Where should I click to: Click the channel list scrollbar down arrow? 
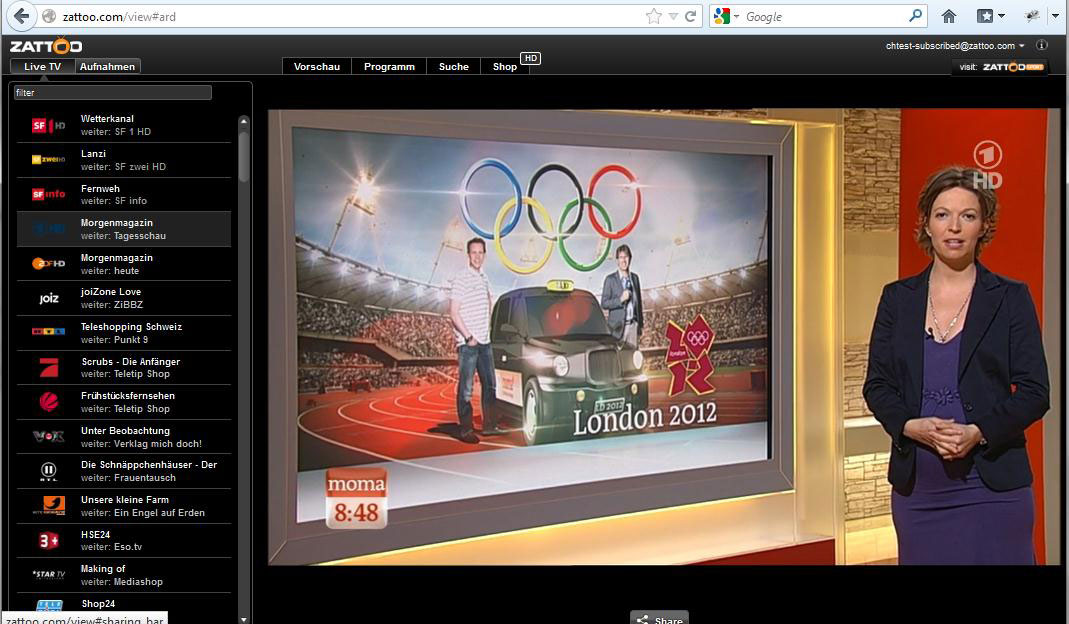[243, 619]
